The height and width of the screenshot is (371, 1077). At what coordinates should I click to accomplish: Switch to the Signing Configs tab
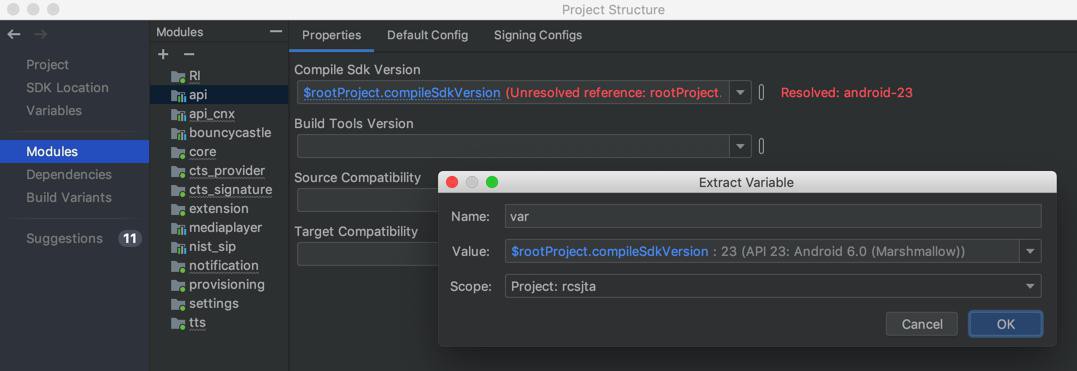pyautogui.click(x=538, y=35)
